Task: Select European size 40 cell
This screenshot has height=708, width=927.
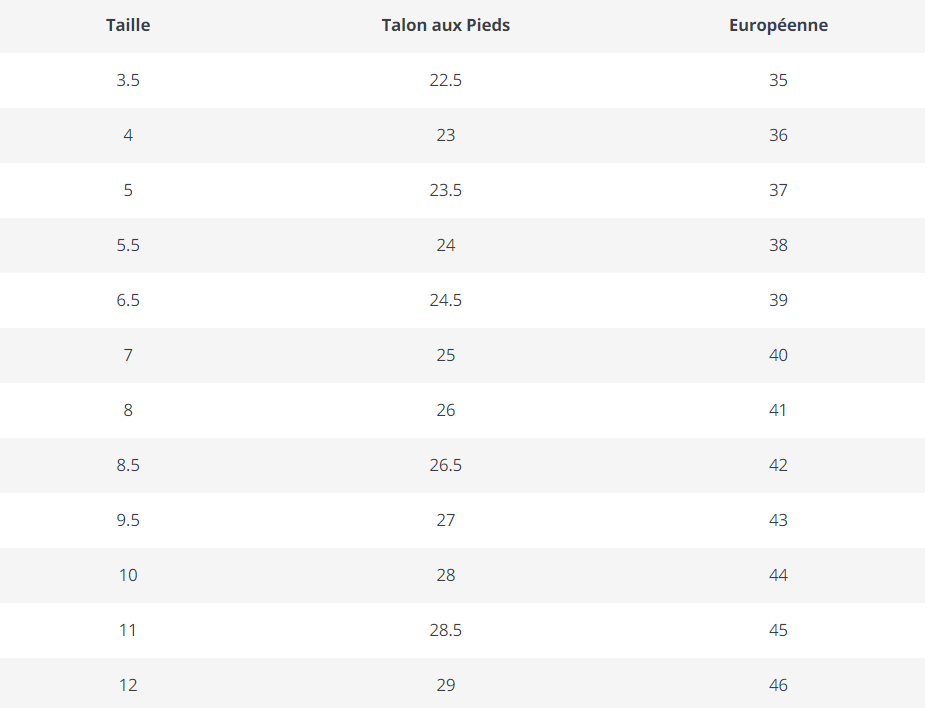Action: click(778, 355)
